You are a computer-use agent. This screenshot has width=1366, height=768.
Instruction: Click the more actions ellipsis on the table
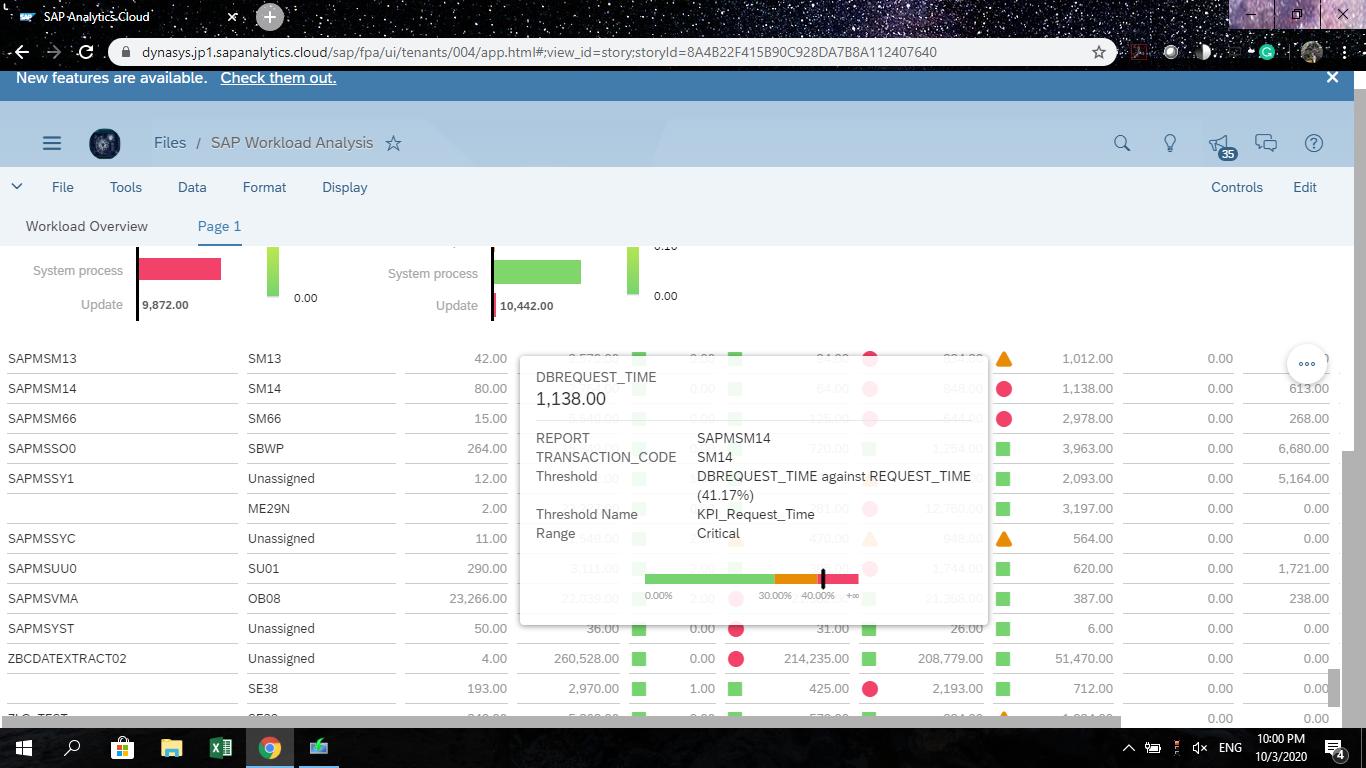point(1306,364)
